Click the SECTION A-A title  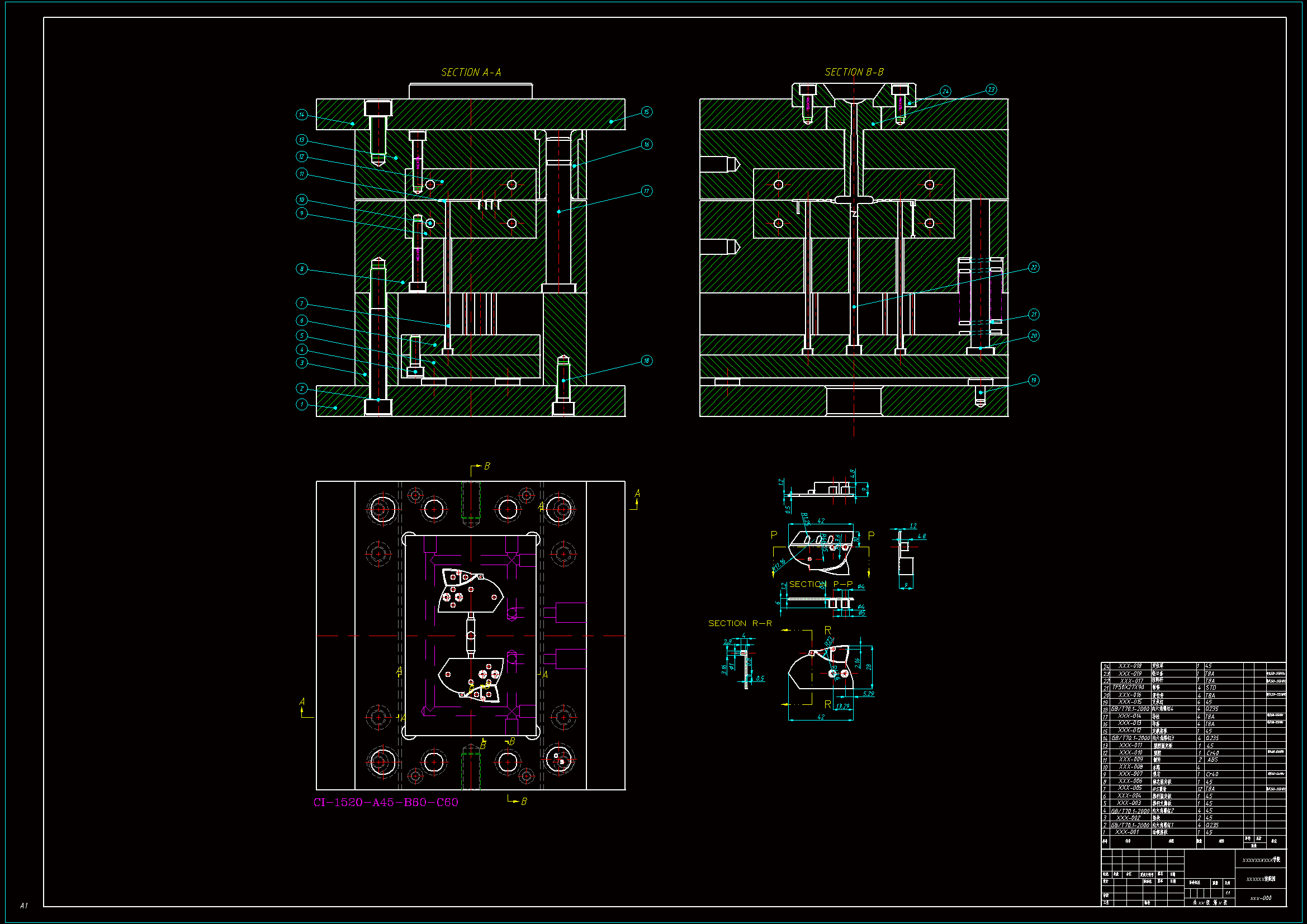(x=471, y=72)
